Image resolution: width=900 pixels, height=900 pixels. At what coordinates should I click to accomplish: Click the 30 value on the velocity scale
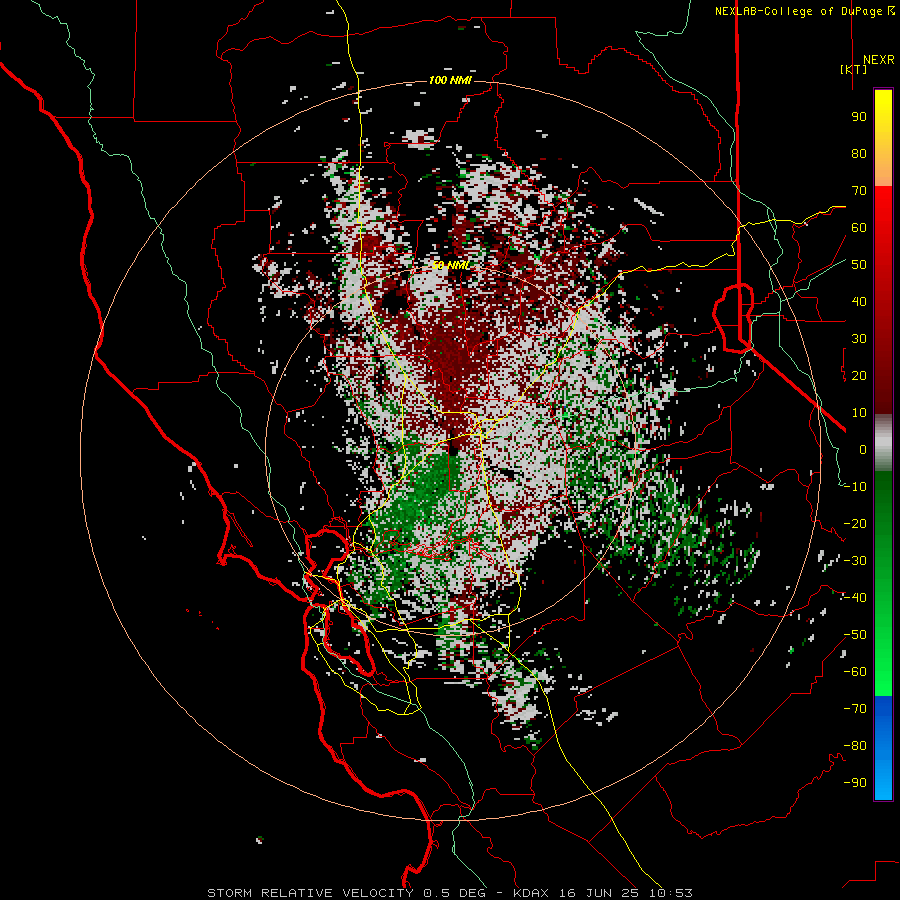(x=859, y=339)
